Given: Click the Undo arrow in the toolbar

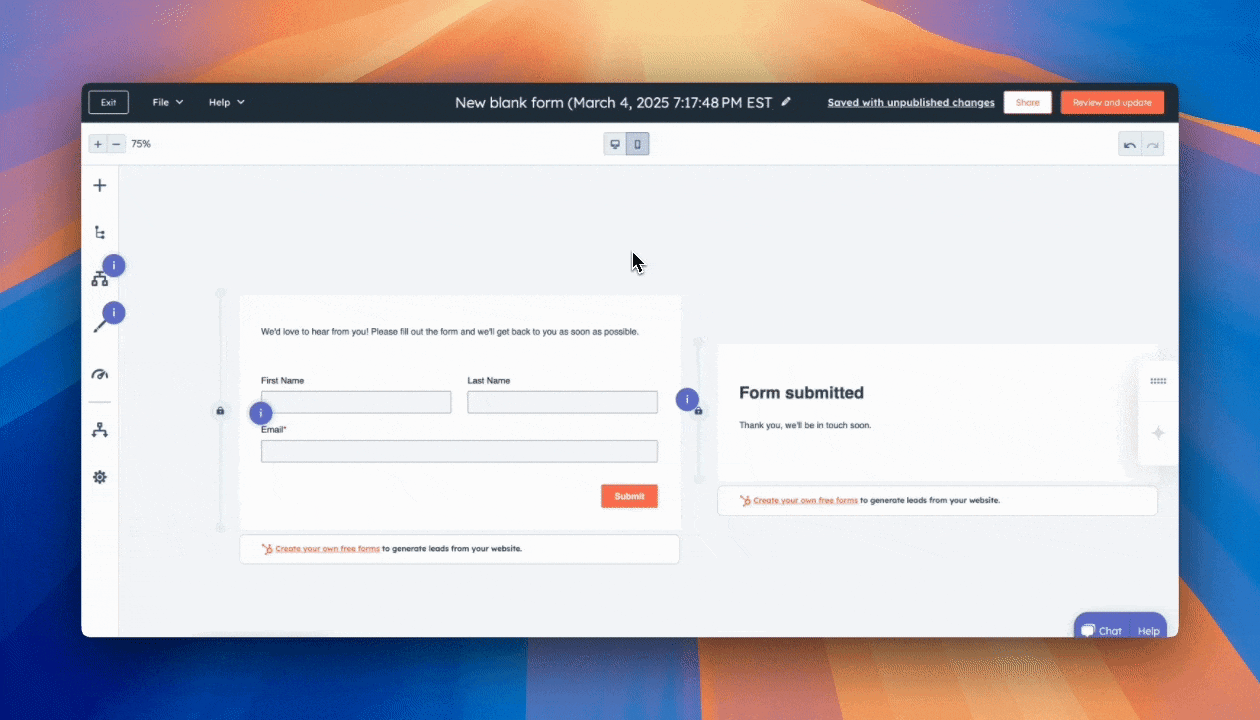Looking at the screenshot, I should [1129, 144].
